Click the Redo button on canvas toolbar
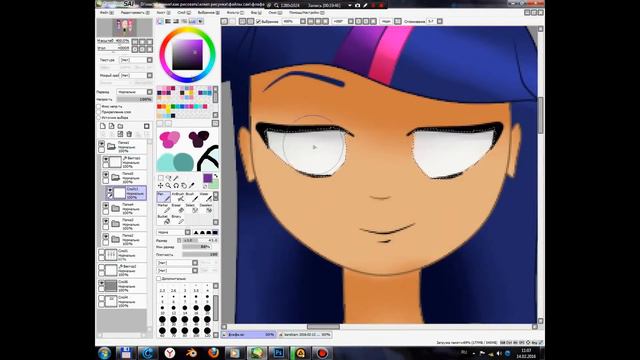The width and height of the screenshot is (640, 360). [232, 21]
